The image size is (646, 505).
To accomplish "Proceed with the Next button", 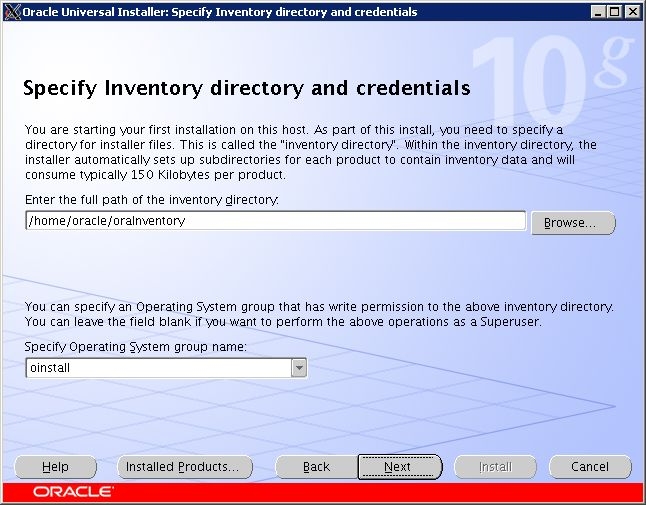I will pos(398,467).
